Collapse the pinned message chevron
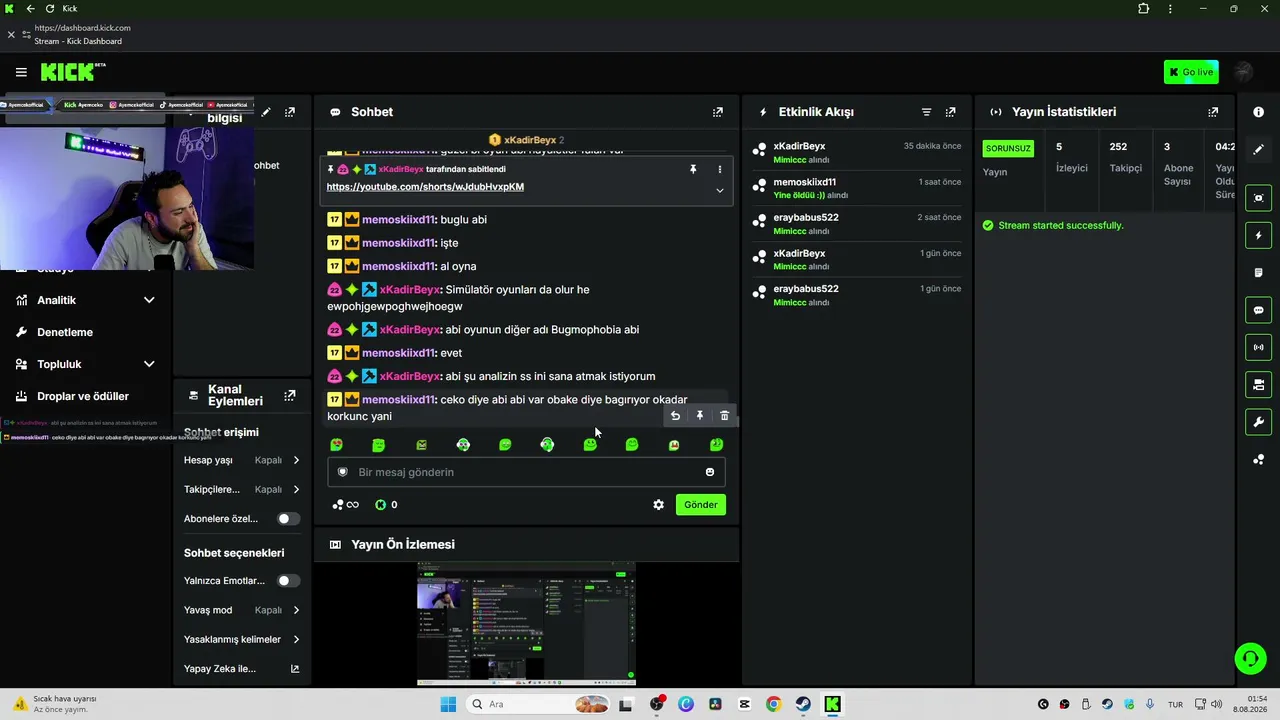1280x720 pixels. click(719, 190)
